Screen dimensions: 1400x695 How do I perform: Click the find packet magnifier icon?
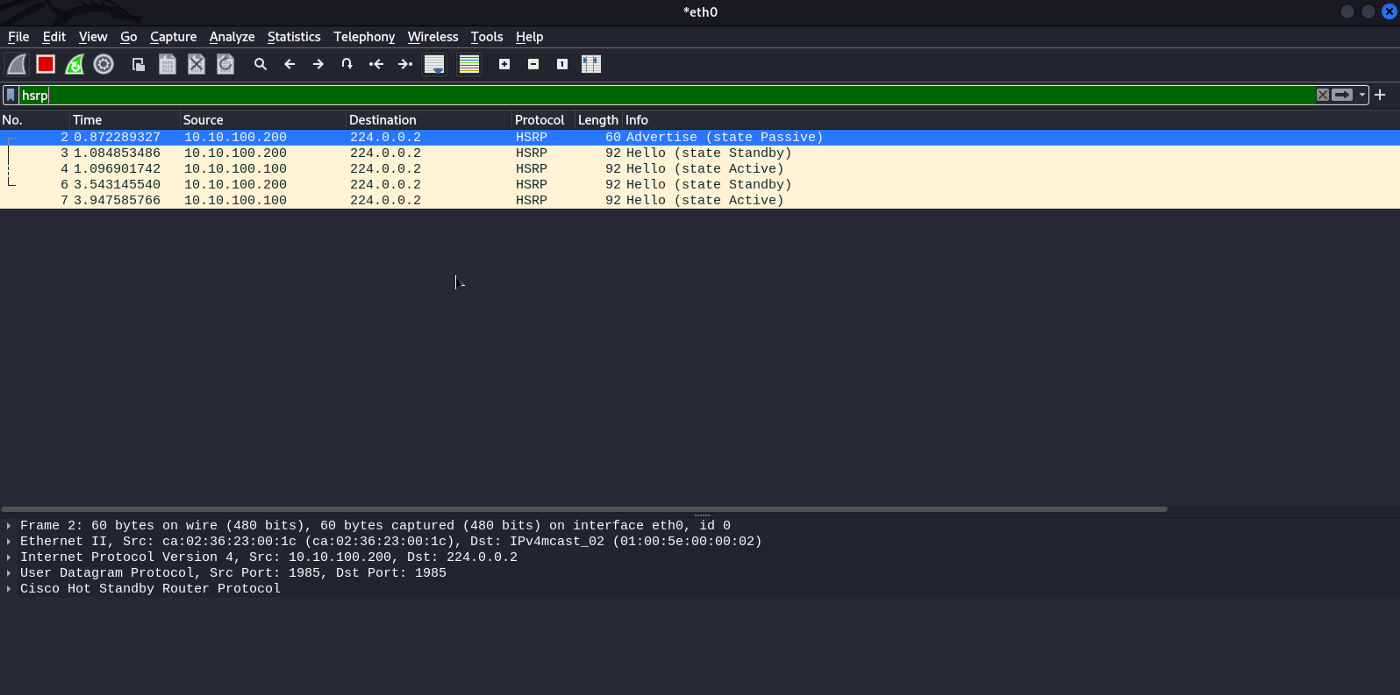260,64
